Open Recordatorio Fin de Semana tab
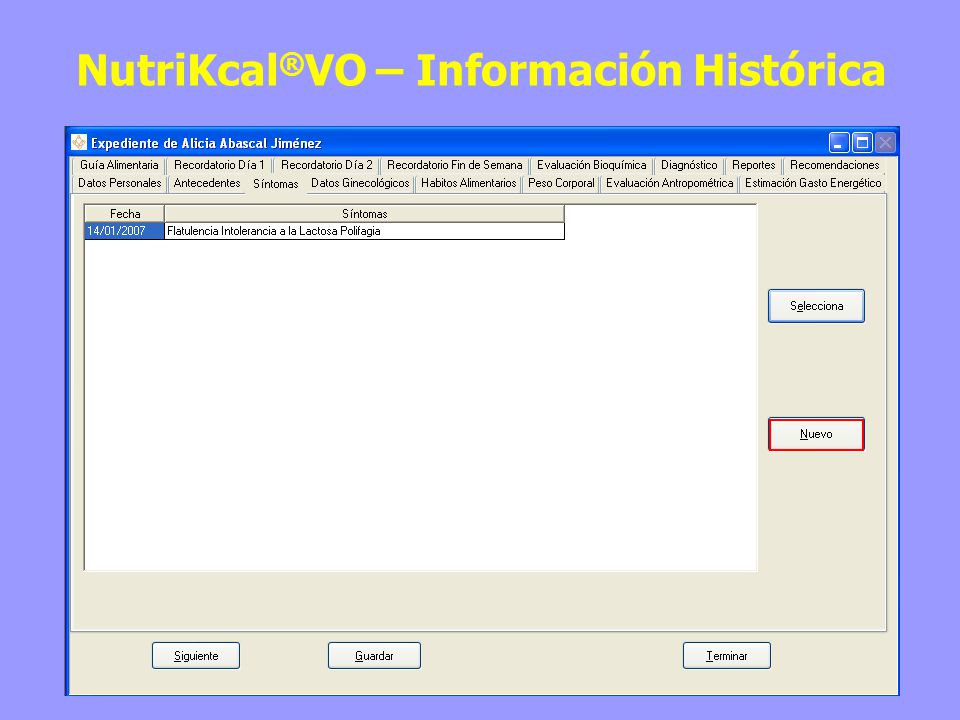Image resolution: width=960 pixels, height=720 pixels. pos(454,165)
